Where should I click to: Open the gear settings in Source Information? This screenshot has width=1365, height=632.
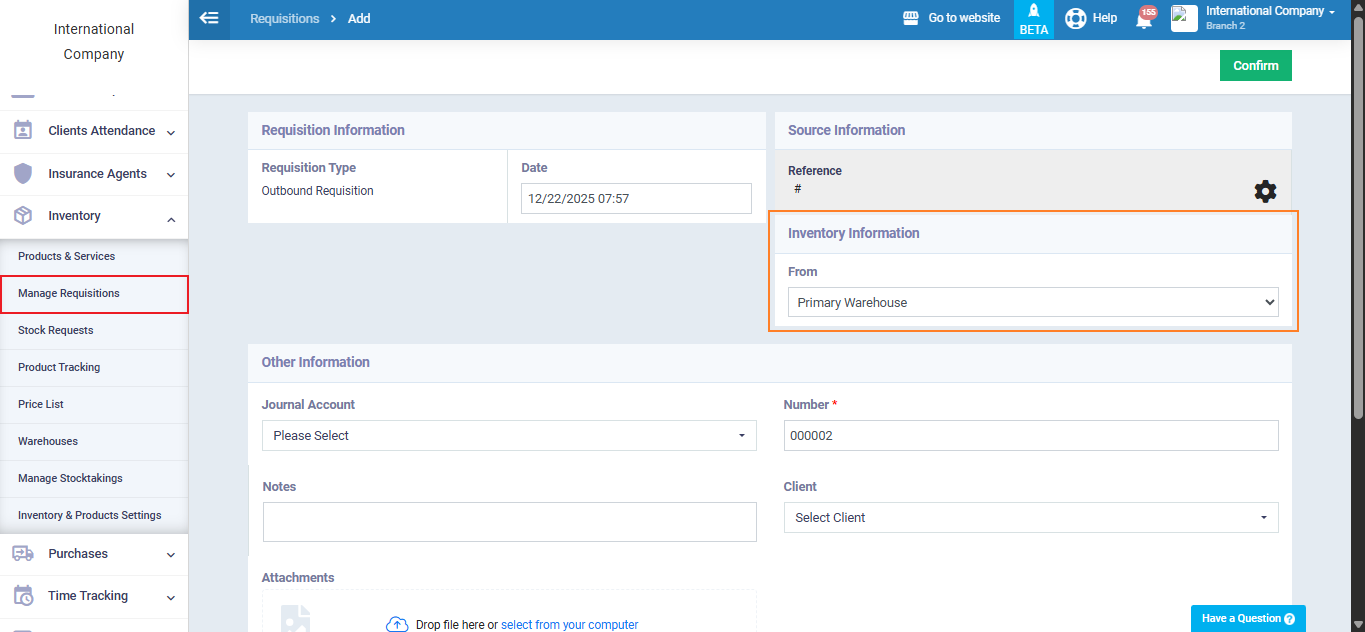click(1265, 192)
